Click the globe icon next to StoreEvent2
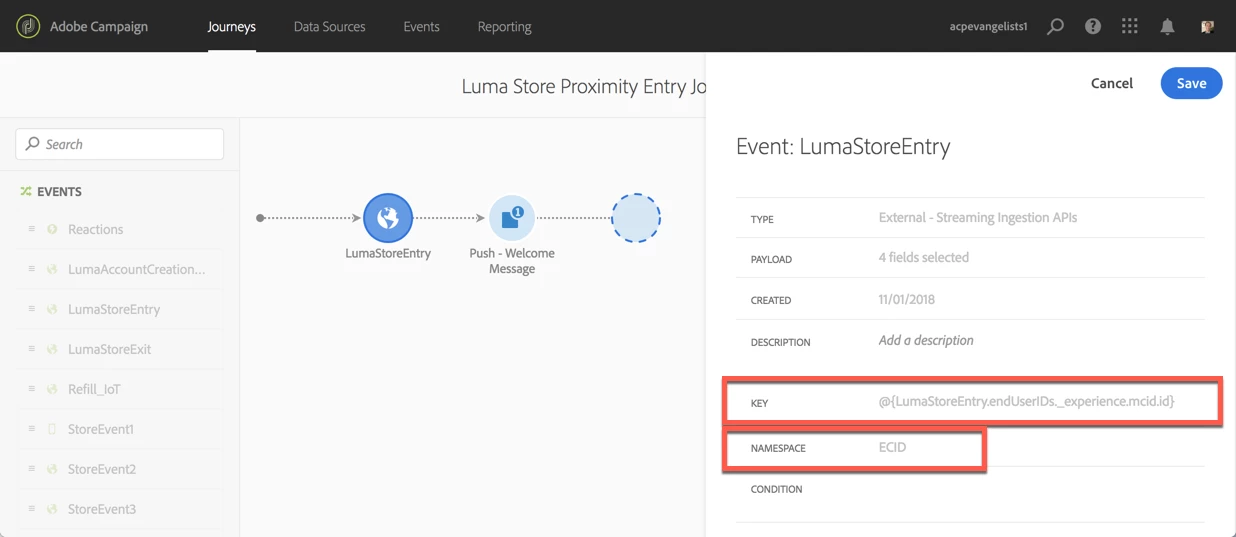Screen dimensions: 1236x537 coord(52,469)
